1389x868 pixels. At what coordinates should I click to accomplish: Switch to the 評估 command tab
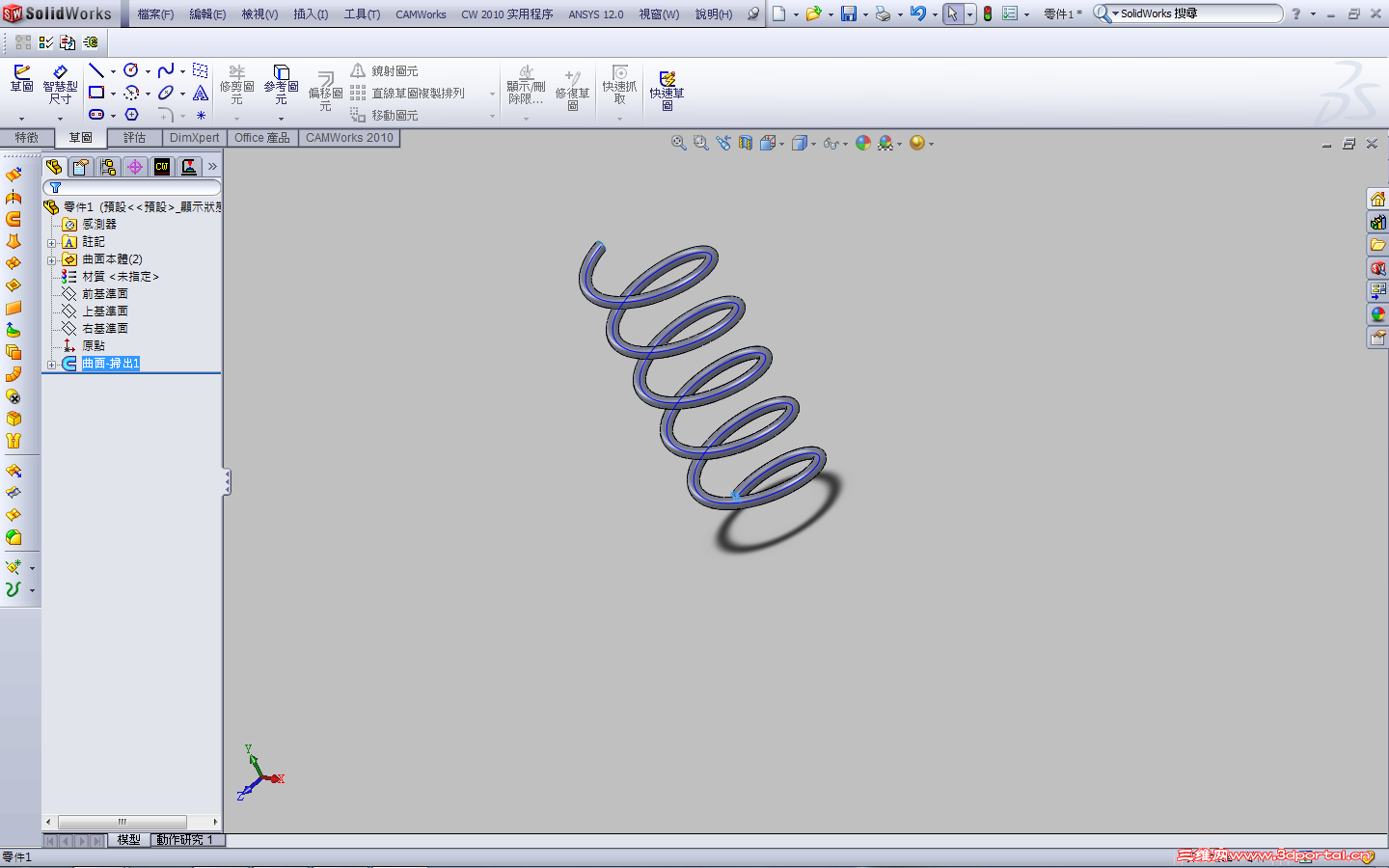[134, 138]
